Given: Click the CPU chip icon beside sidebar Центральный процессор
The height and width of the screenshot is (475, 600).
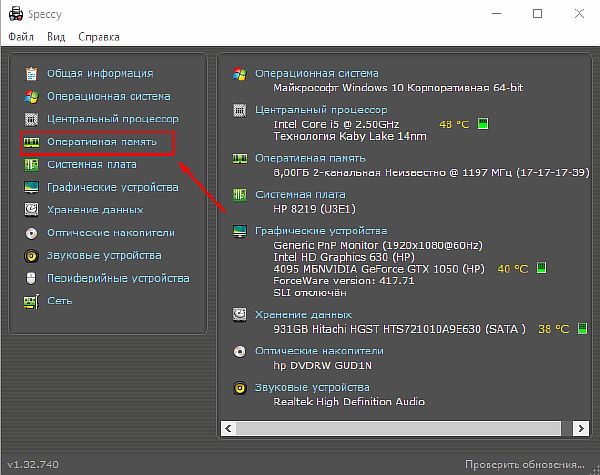Looking at the screenshot, I should pos(31,119).
